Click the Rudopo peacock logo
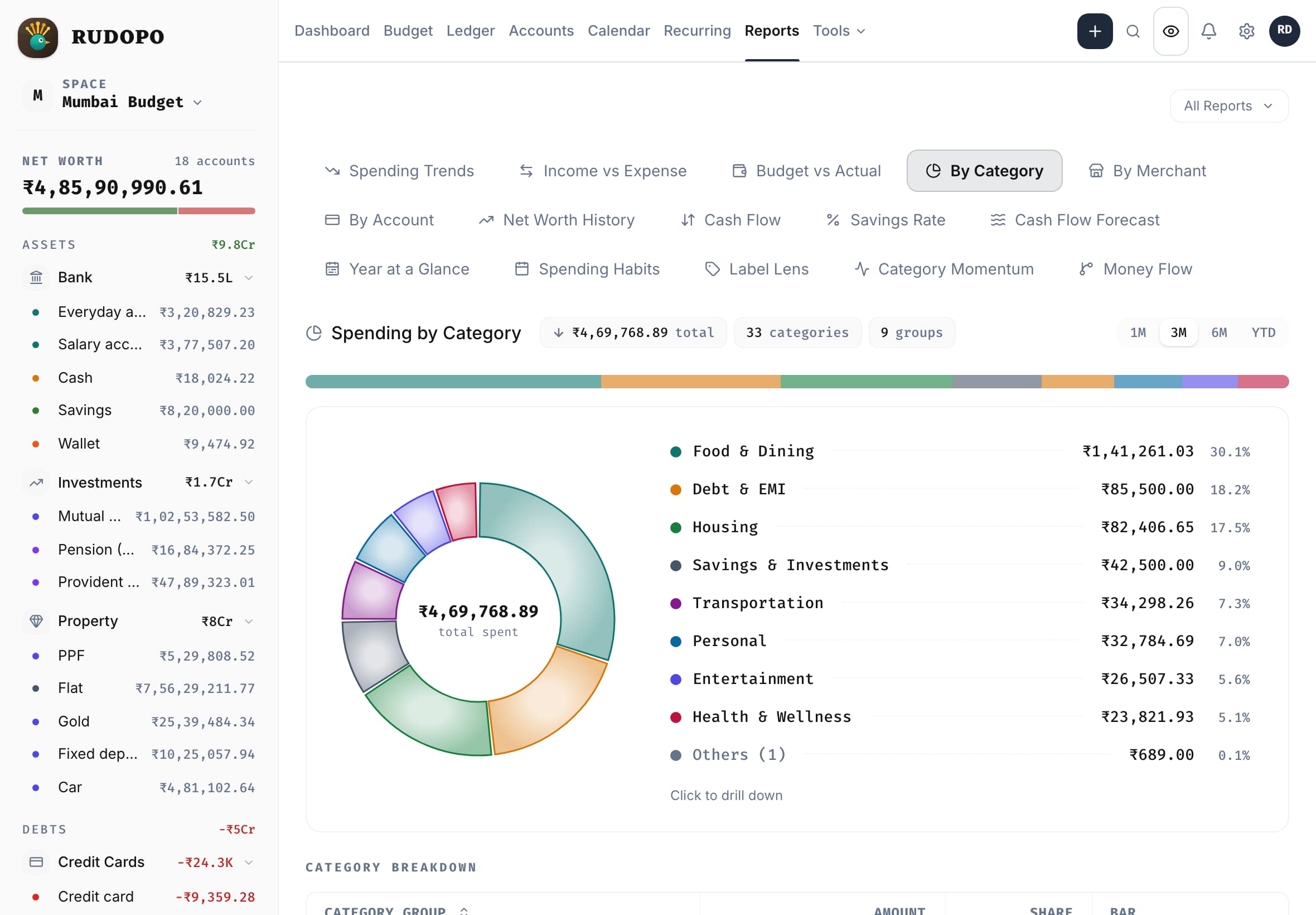Image resolution: width=1316 pixels, height=915 pixels. [x=38, y=37]
